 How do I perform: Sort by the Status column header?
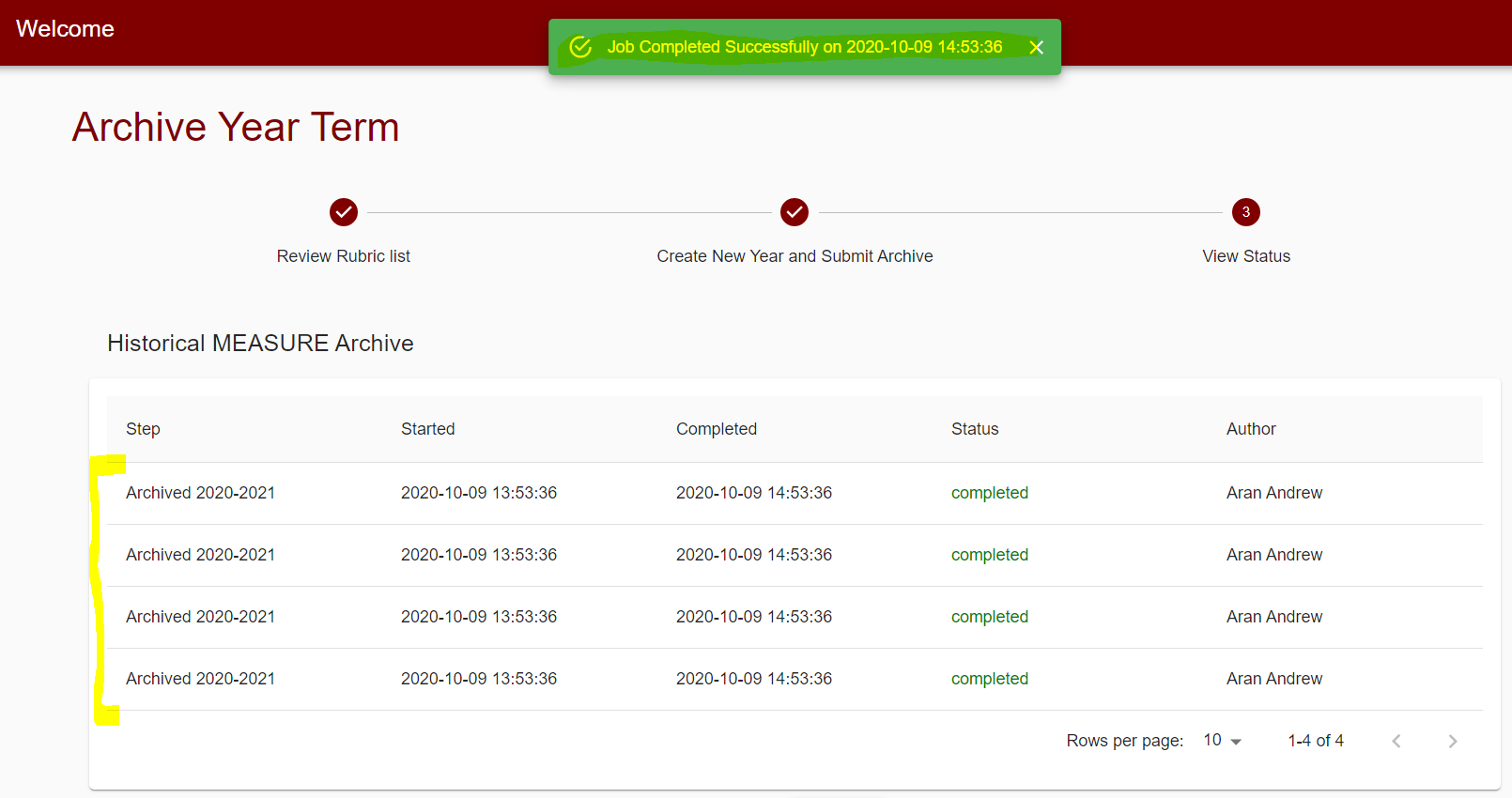click(x=975, y=429)
